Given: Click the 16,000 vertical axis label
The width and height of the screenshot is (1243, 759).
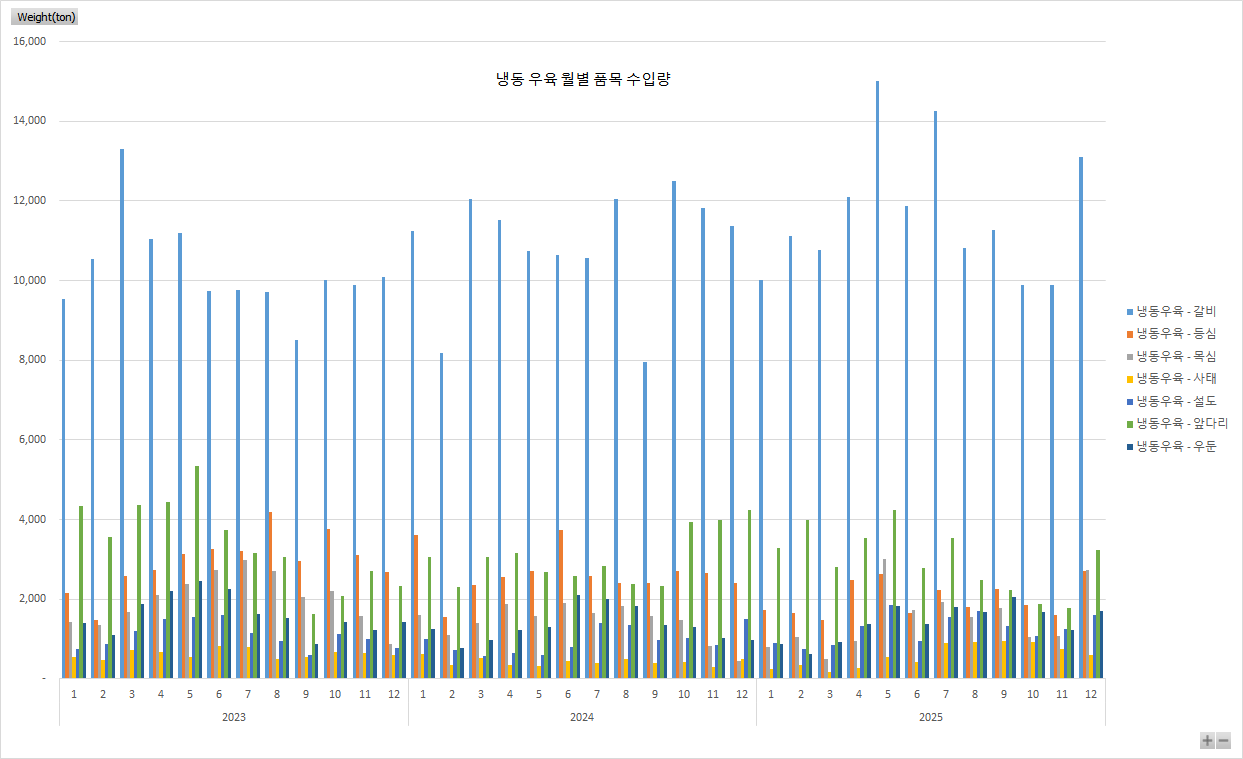Looking at the screenshot, I should (29, 42).
